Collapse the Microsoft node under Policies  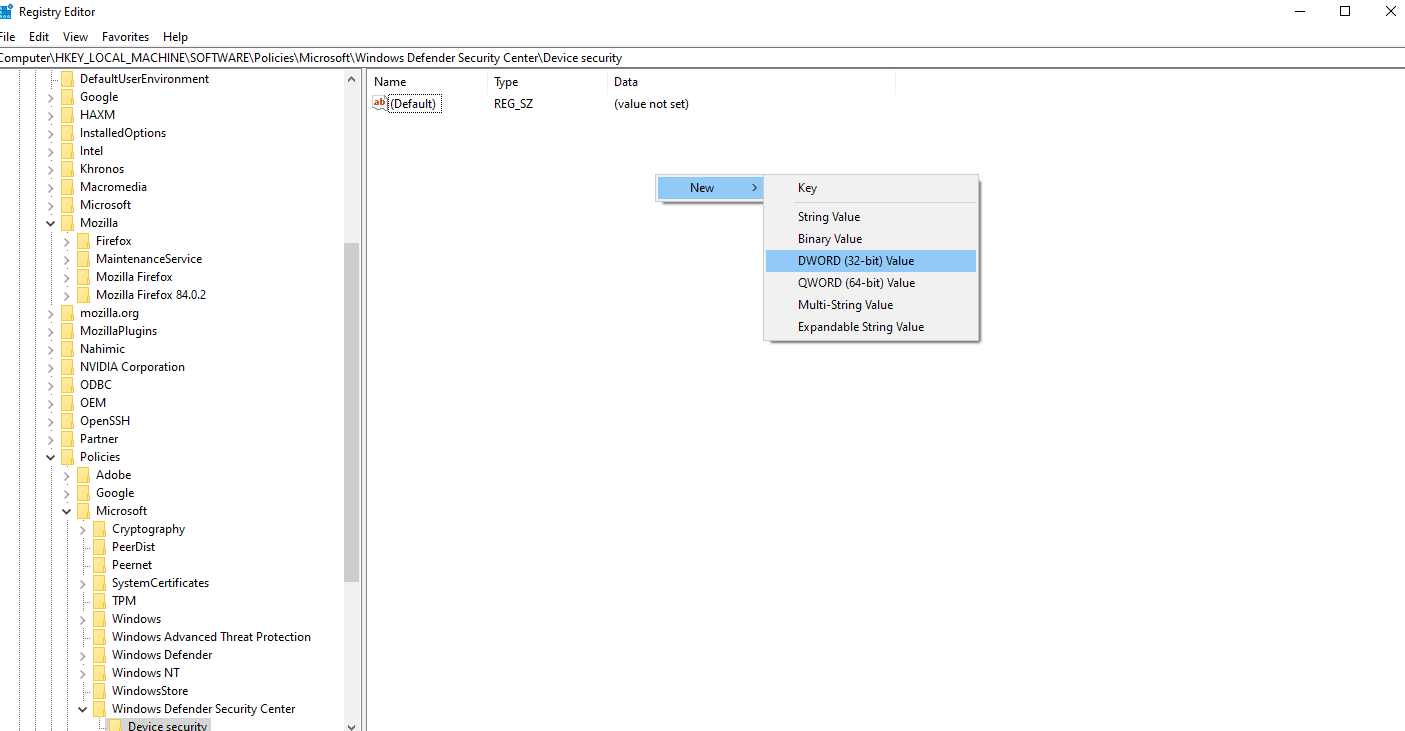pos(67,511)
